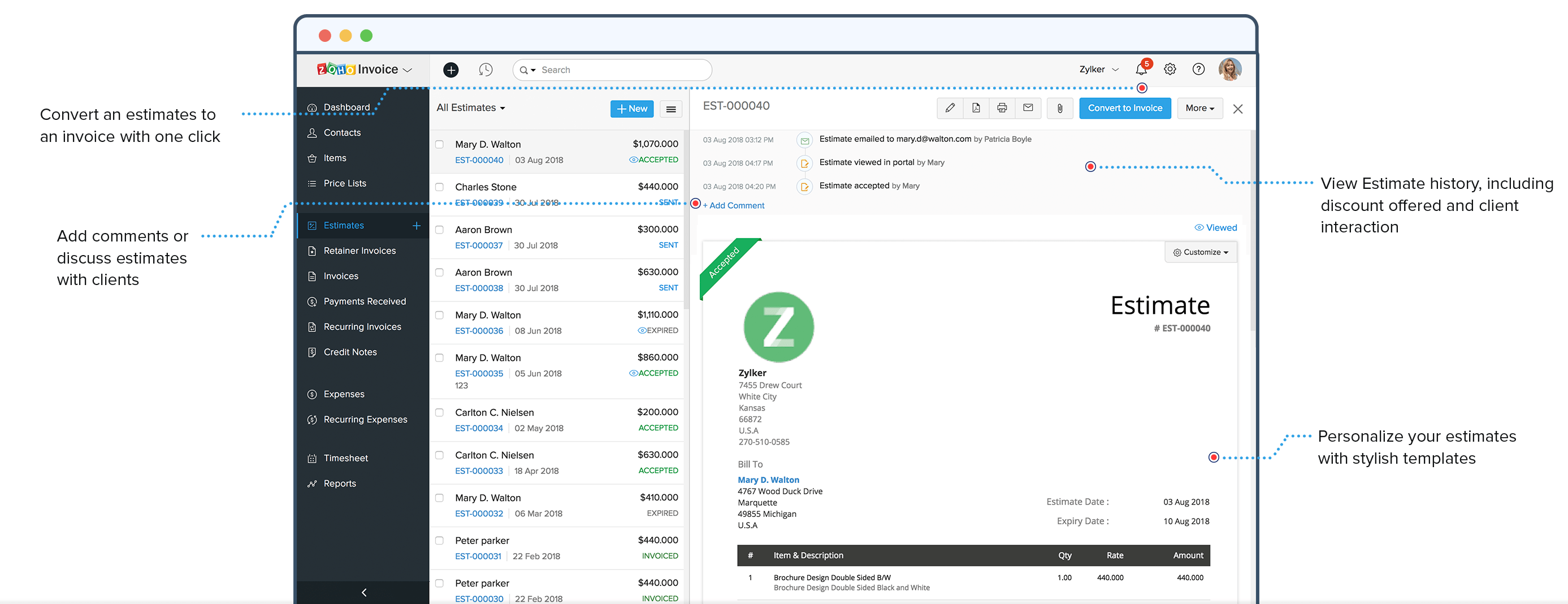Open the Mary D. Walton Bill To link
This screenshot has height=604, width=1568.
point(768,480)
